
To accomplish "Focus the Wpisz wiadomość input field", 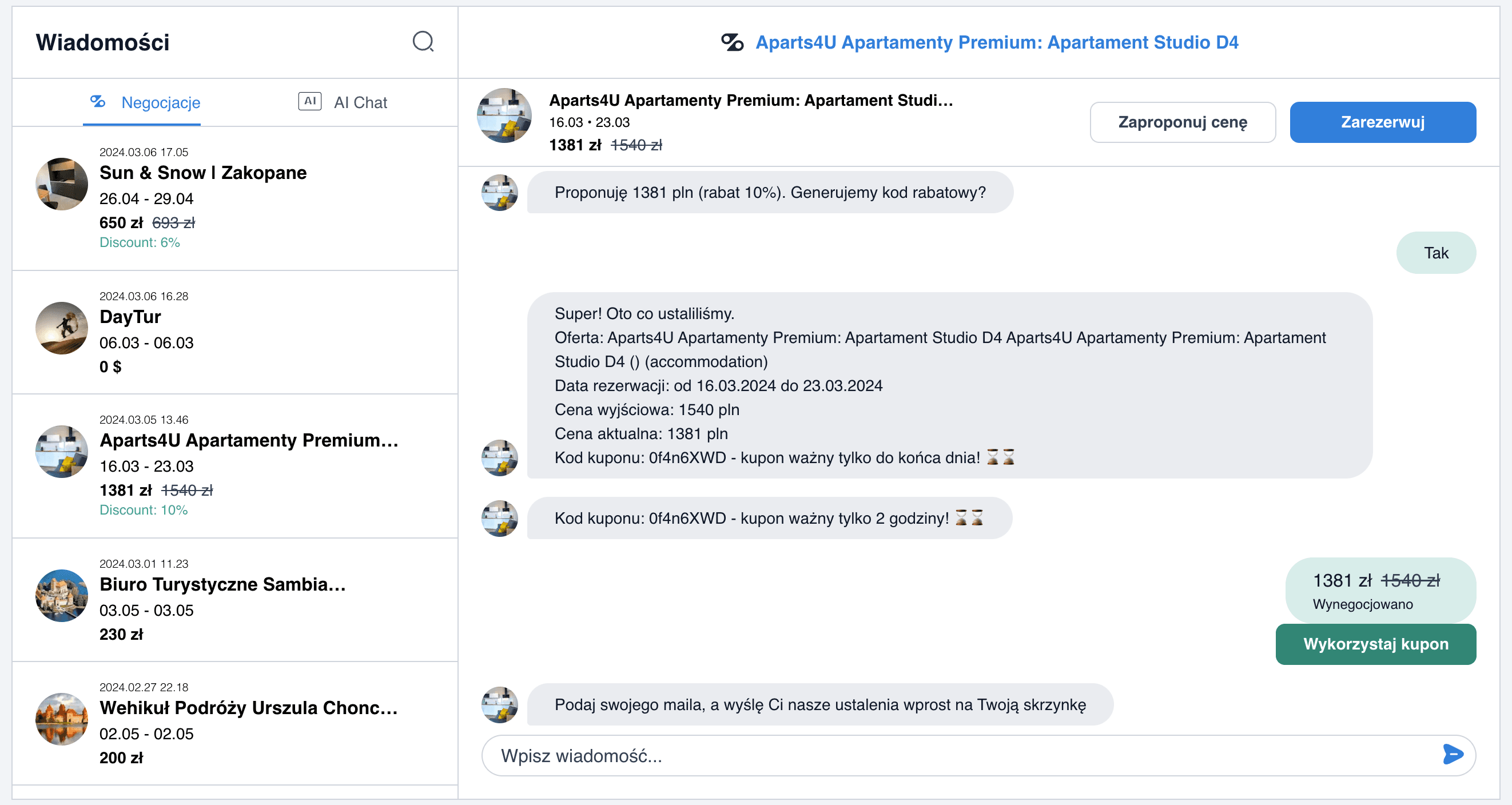I will [x=978, y=755].
